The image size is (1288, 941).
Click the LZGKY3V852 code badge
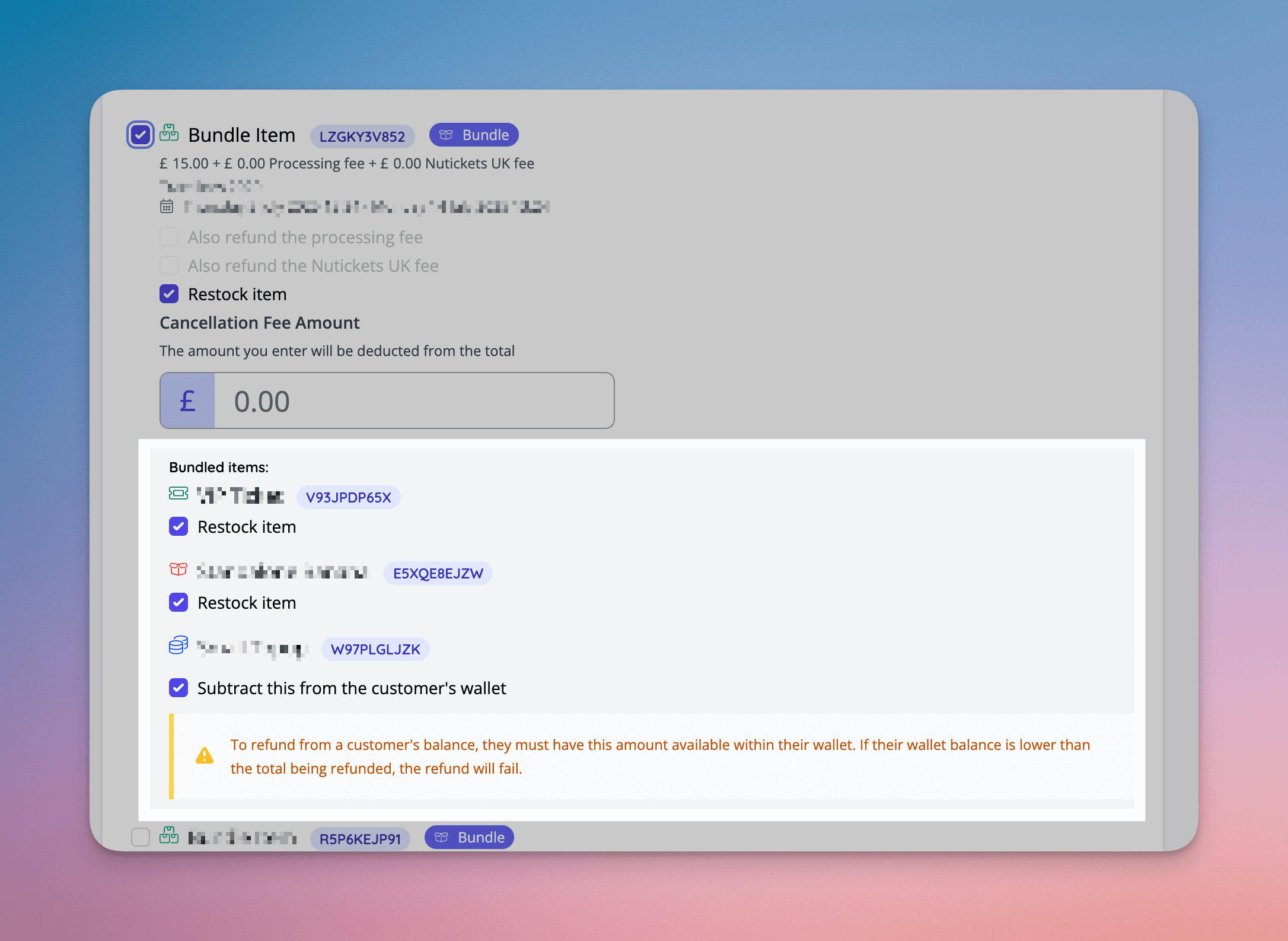coord(362,136)
